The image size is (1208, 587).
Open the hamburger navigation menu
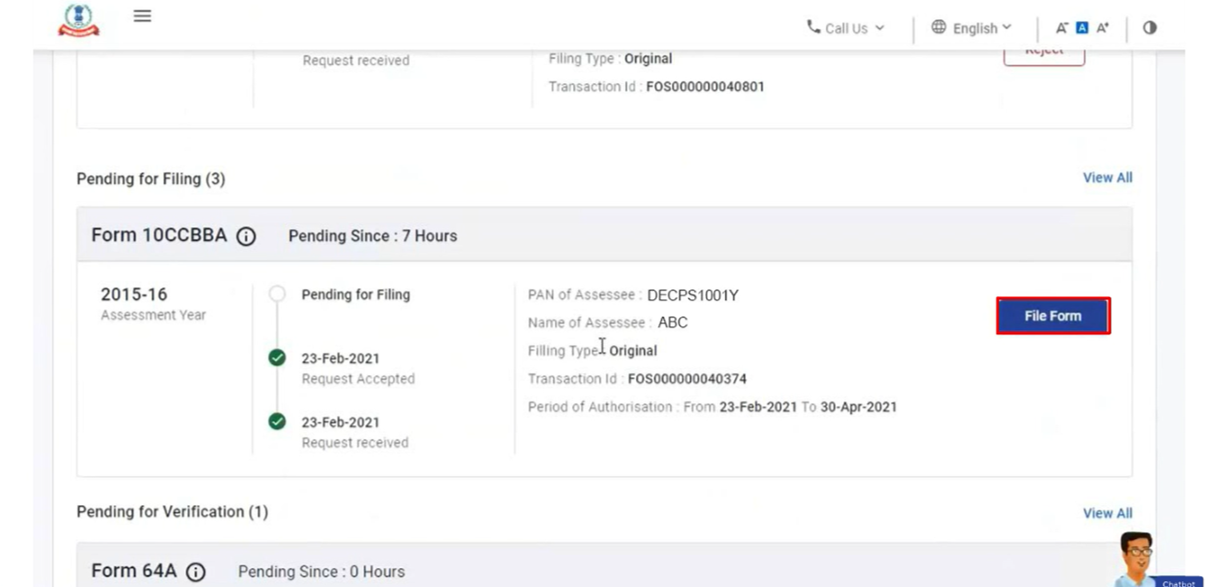[142, 15]
